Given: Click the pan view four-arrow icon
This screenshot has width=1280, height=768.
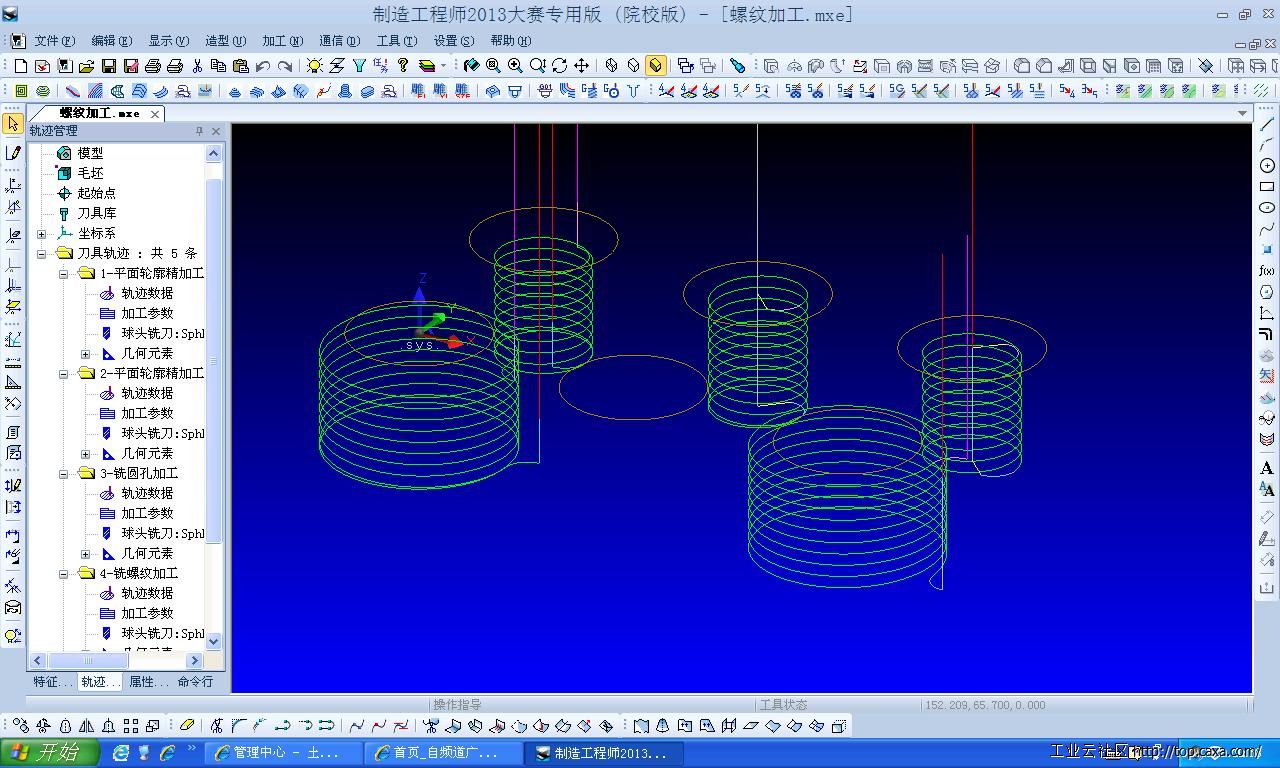Looking at the screenshot, I should 581,66.
